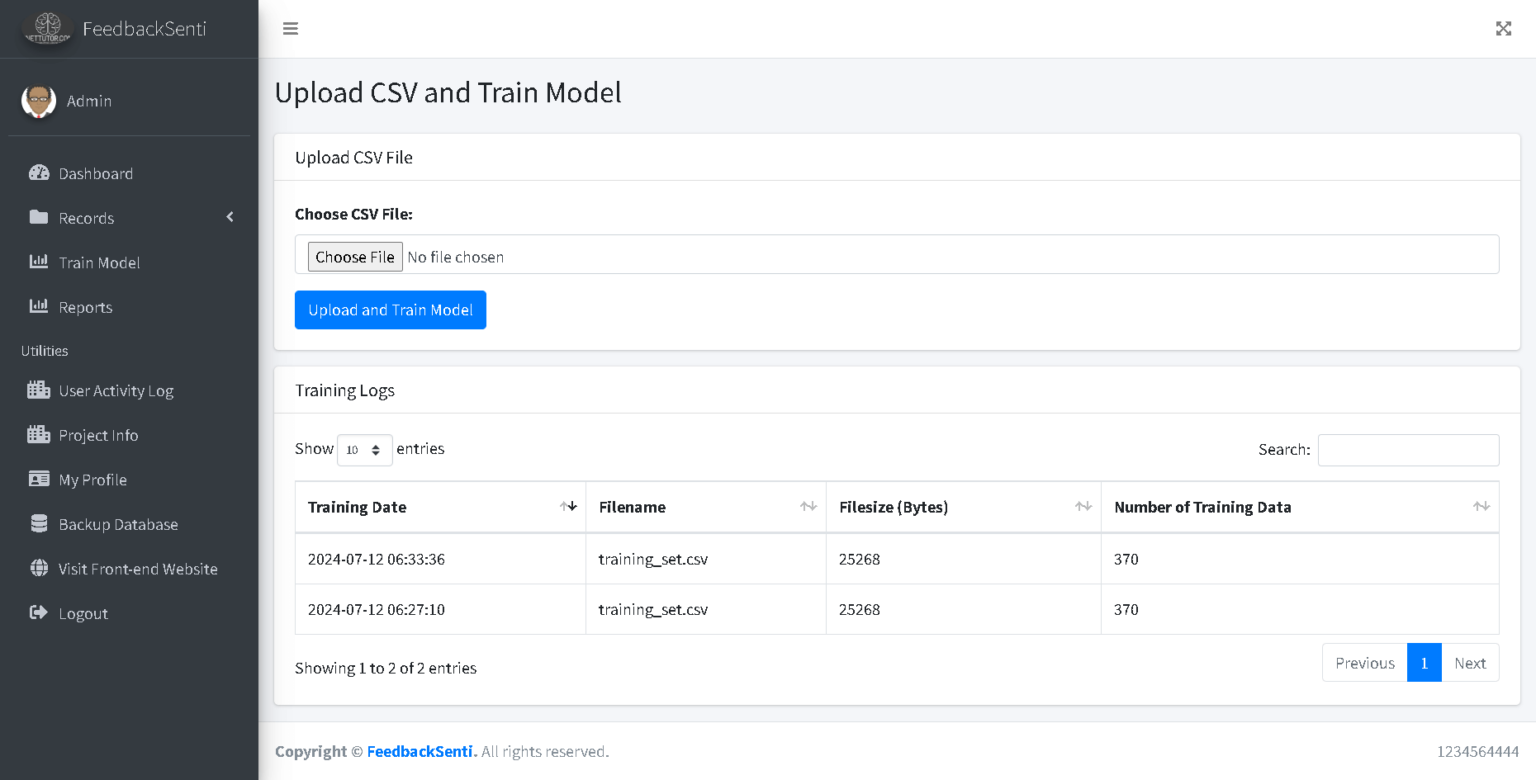The width and height of the screenshot is (1536, 780).
Task: Click inside the Search field
Action: pos(1408,449)
